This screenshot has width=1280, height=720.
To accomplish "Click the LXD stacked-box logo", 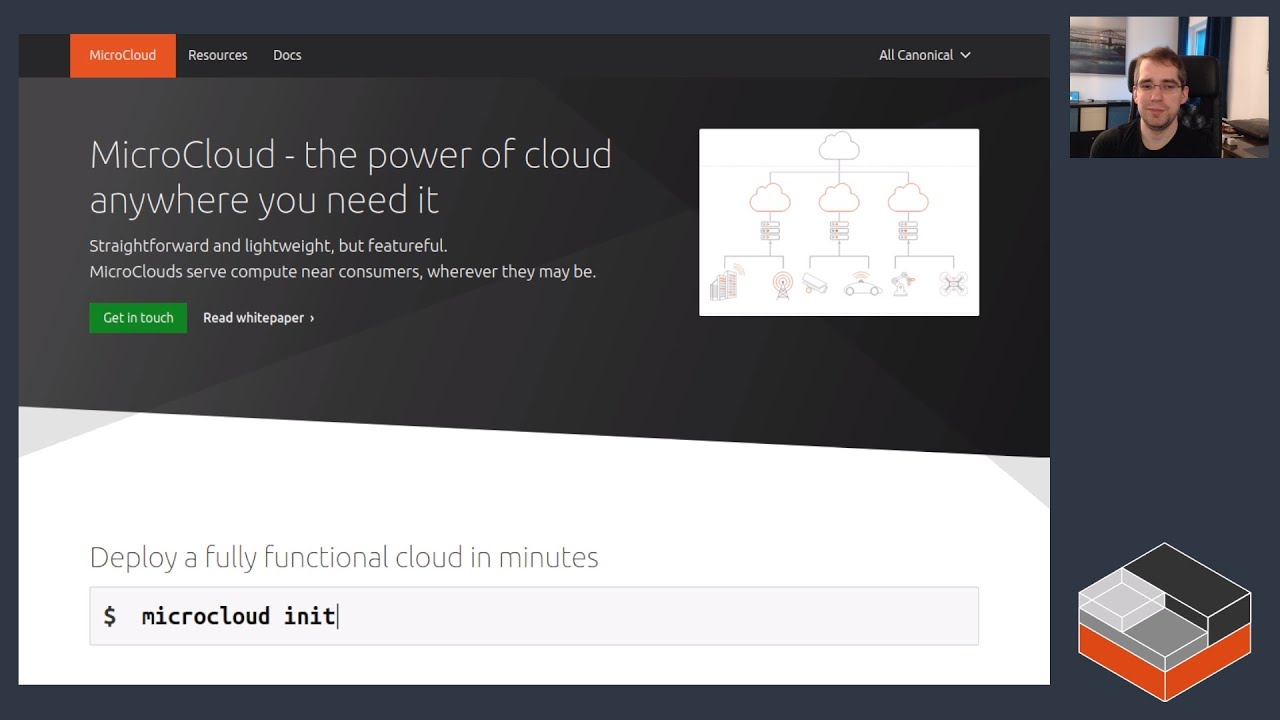I will click(x=1164, y=621).
